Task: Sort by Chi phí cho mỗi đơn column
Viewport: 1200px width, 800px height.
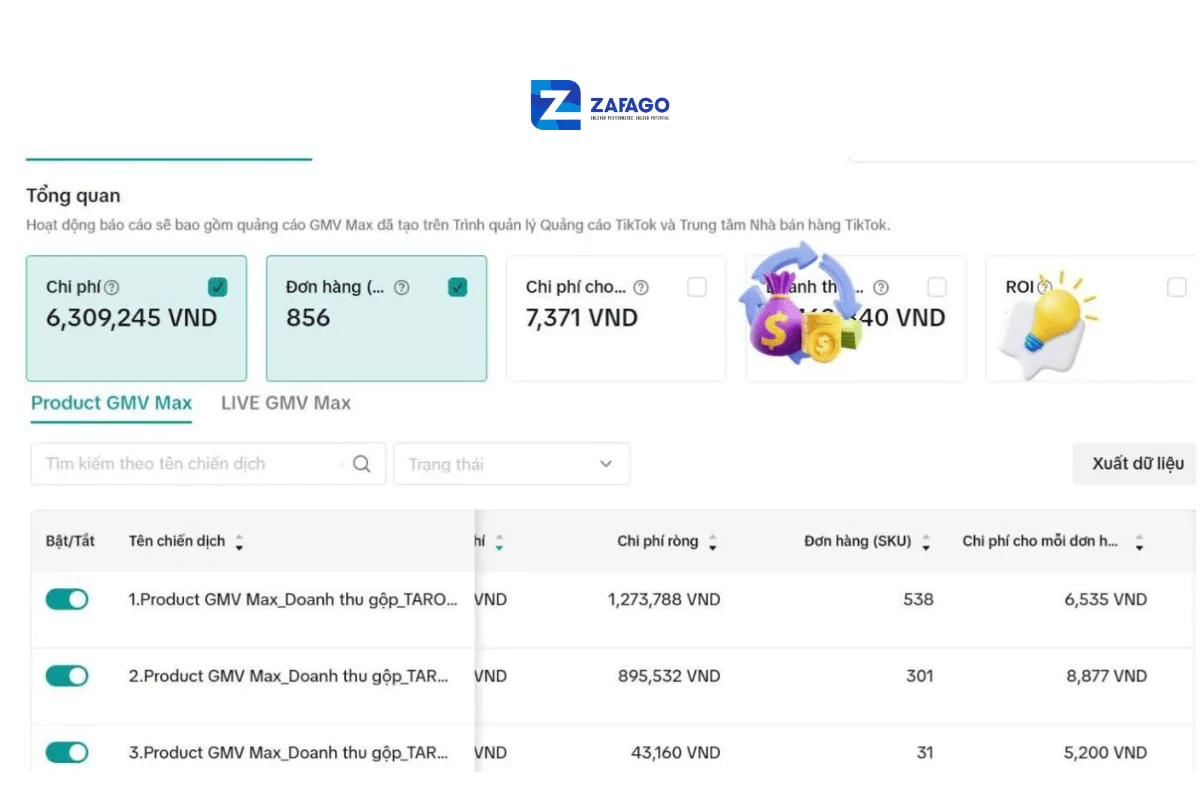Action: click(1139, 543)
